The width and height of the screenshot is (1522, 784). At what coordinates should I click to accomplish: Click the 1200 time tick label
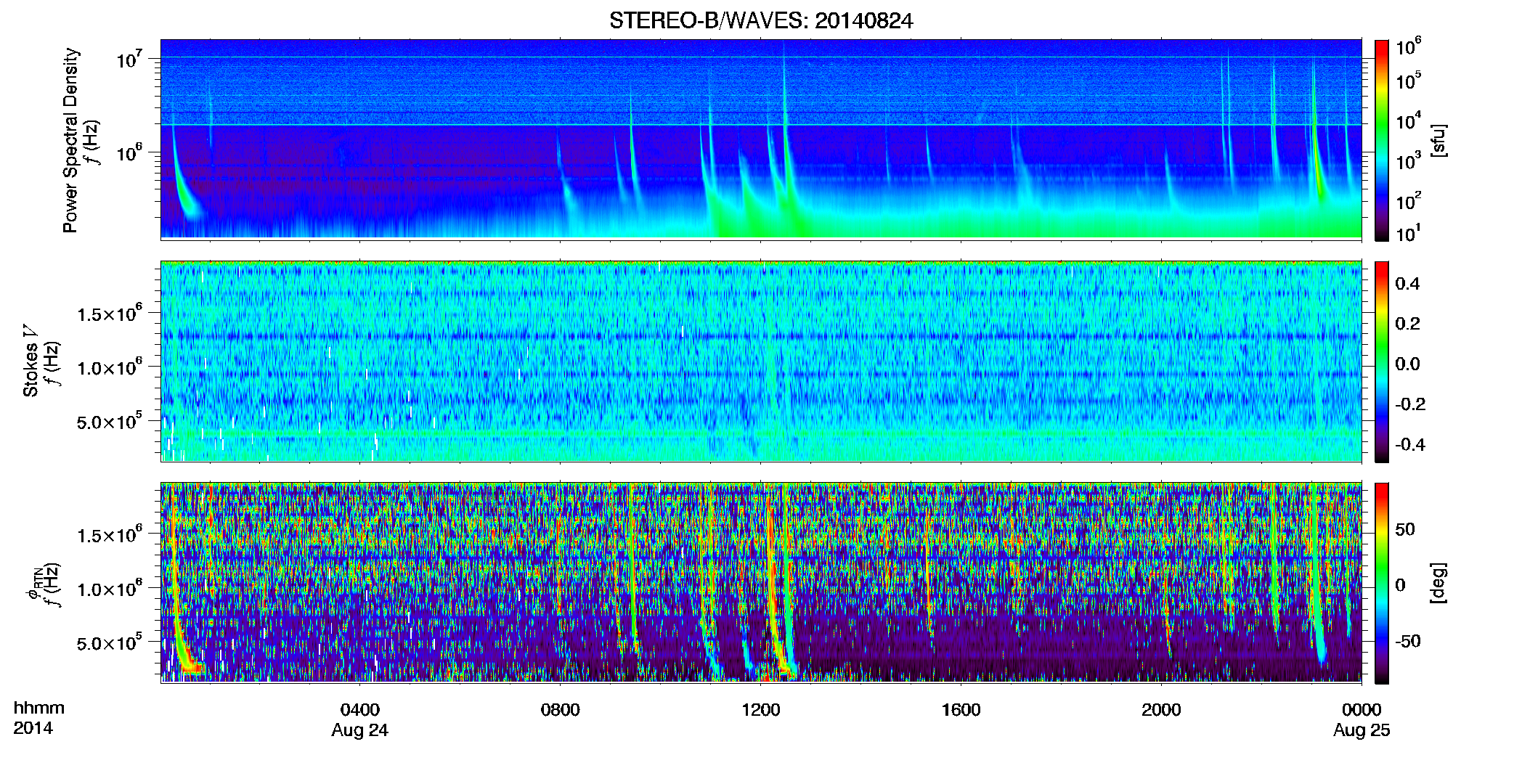pos(761,709)
